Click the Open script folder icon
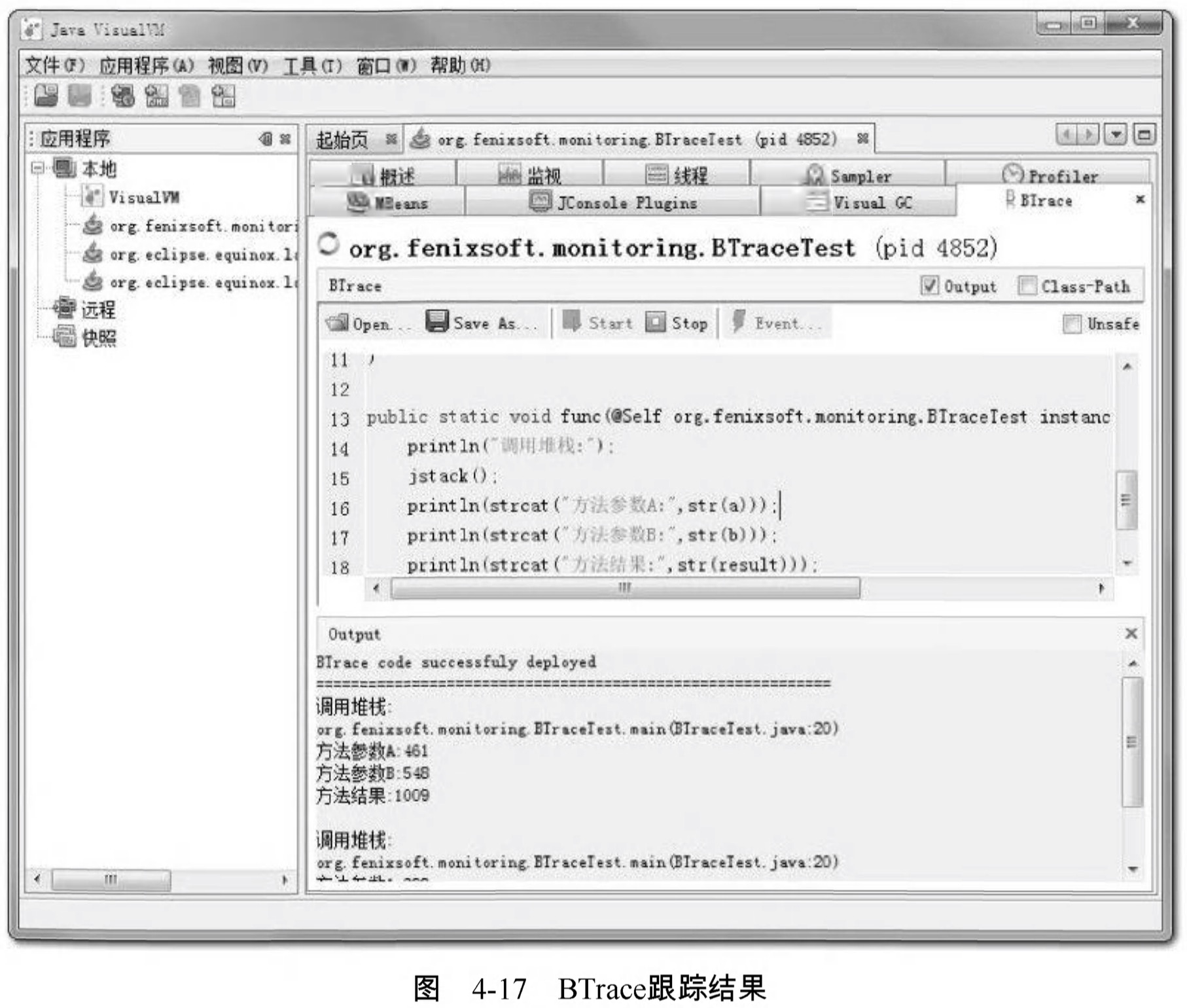Screen dimensions: 1187x1008 (x=337, y=323)
